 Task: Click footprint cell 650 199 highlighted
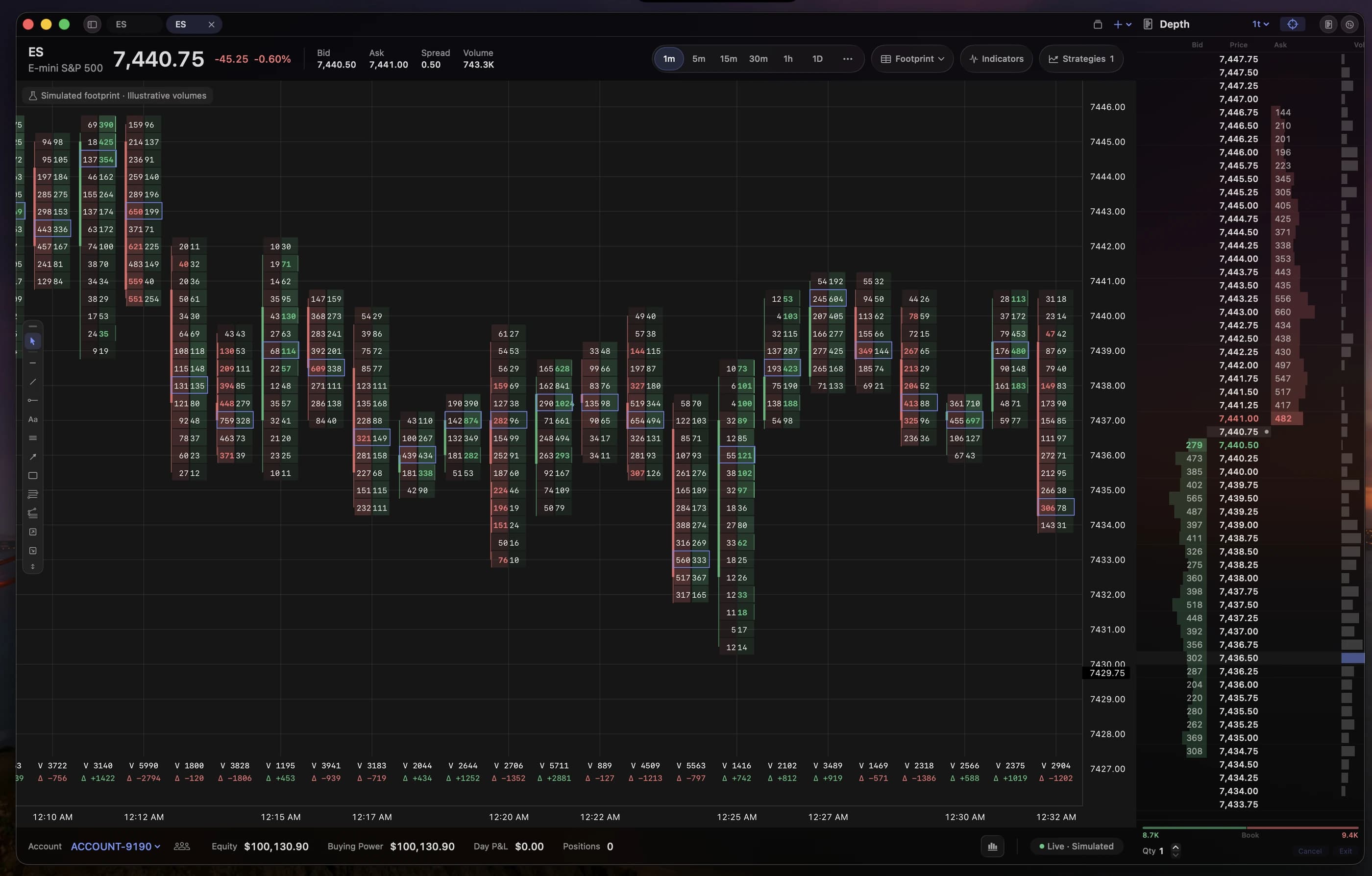click(144, 212)
